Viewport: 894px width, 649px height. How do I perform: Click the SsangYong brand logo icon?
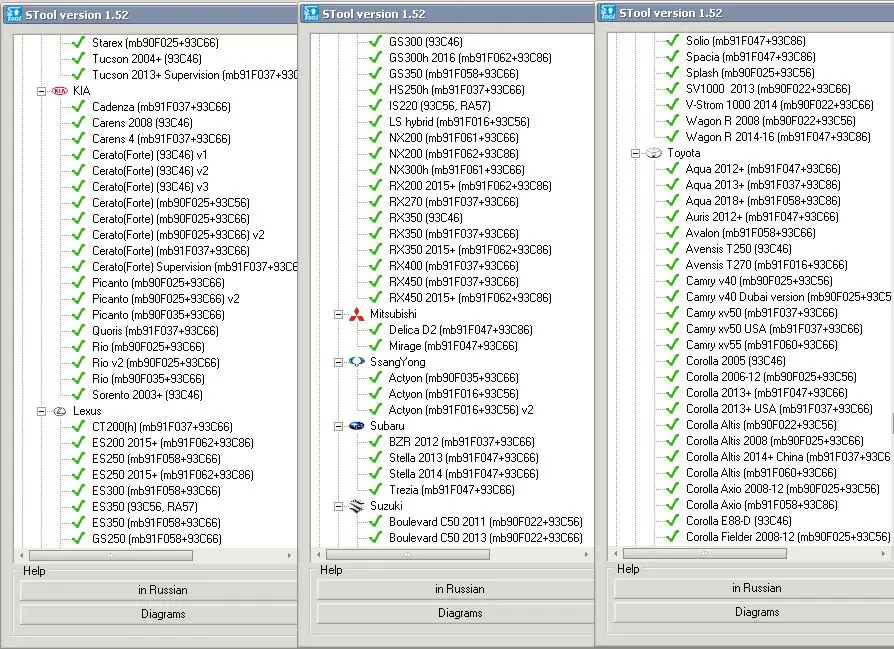pyautogui.click(x=356, y=362)
